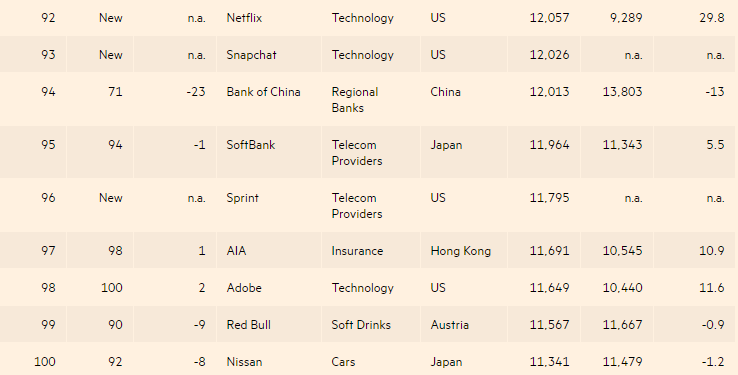The width and height of the screenshot is (738, 375).
Task: Select the Snapchat brand name
Action: (x=251, y=55)
